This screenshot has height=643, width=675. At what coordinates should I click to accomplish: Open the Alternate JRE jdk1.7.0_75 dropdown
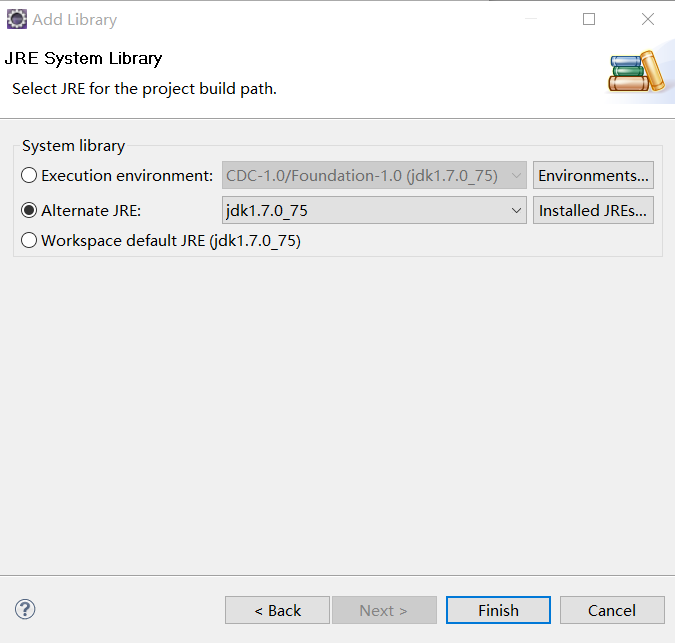point(374,210)
